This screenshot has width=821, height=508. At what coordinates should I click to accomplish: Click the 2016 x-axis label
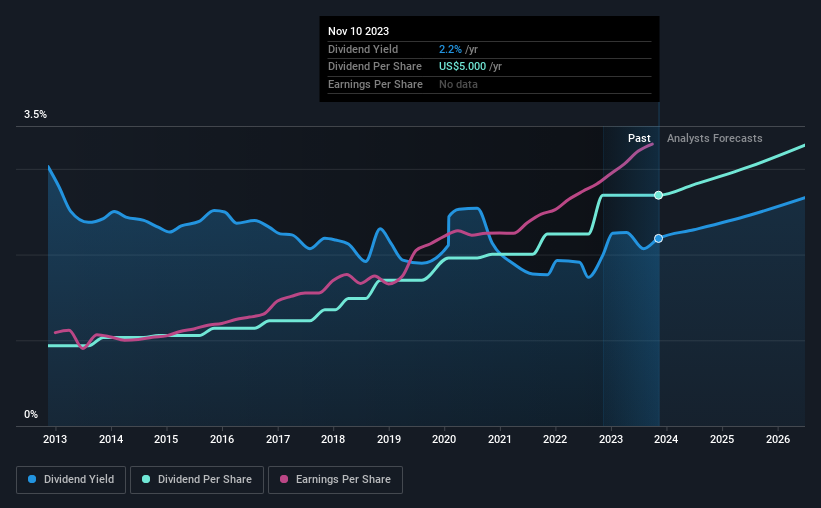click(x=222, y=439)
